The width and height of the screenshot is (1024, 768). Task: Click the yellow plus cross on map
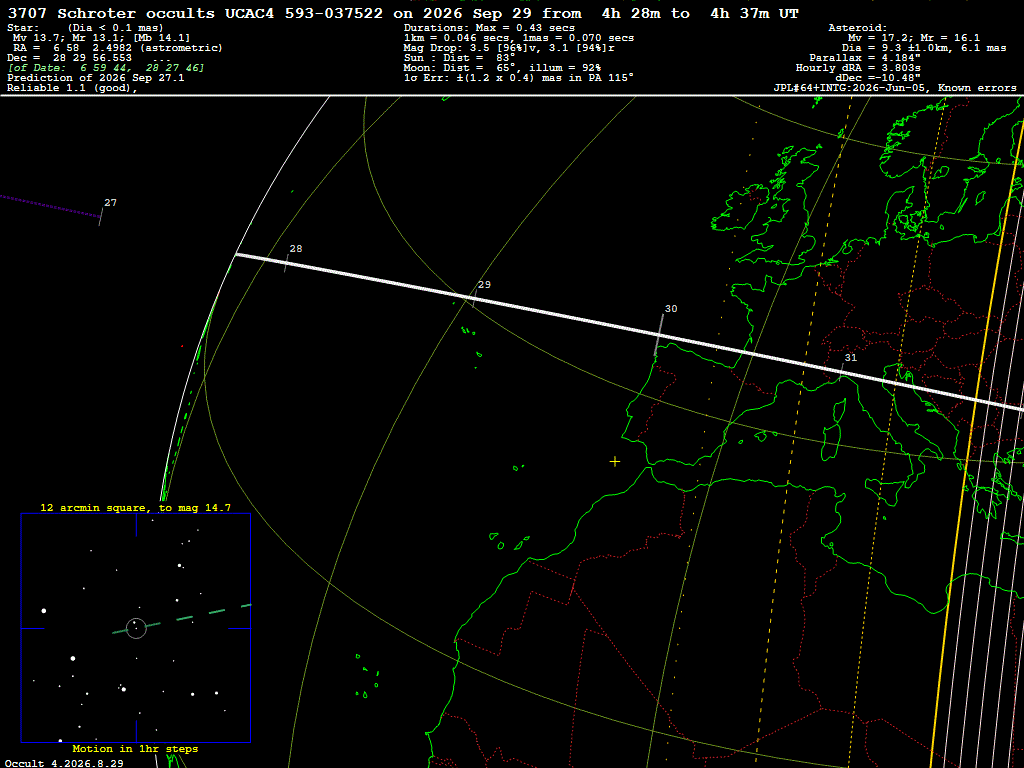point(615,462)
